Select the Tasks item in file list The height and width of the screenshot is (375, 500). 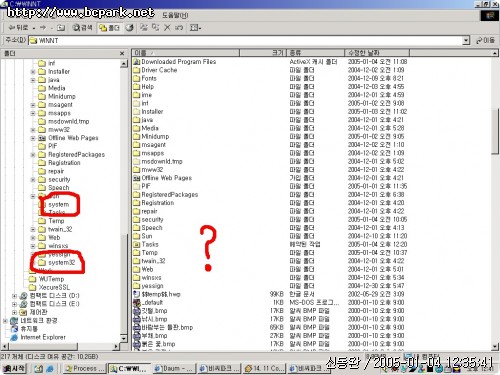[150, 244]
